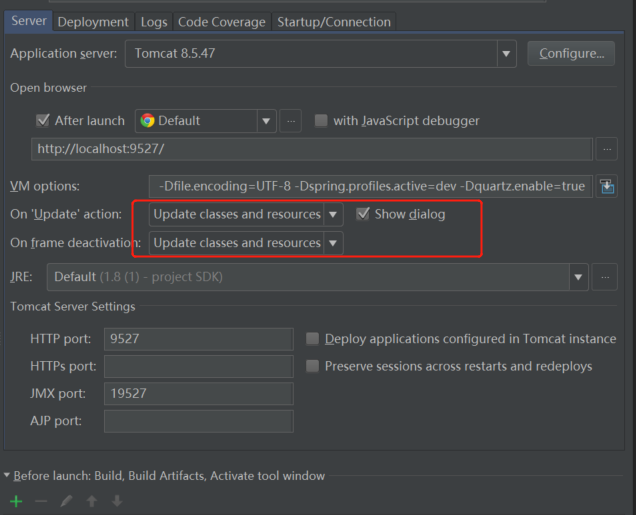Screen dimensions: 636x515
Task: Toggle the After launch checkbox
Action: click(x=43, y=120)
